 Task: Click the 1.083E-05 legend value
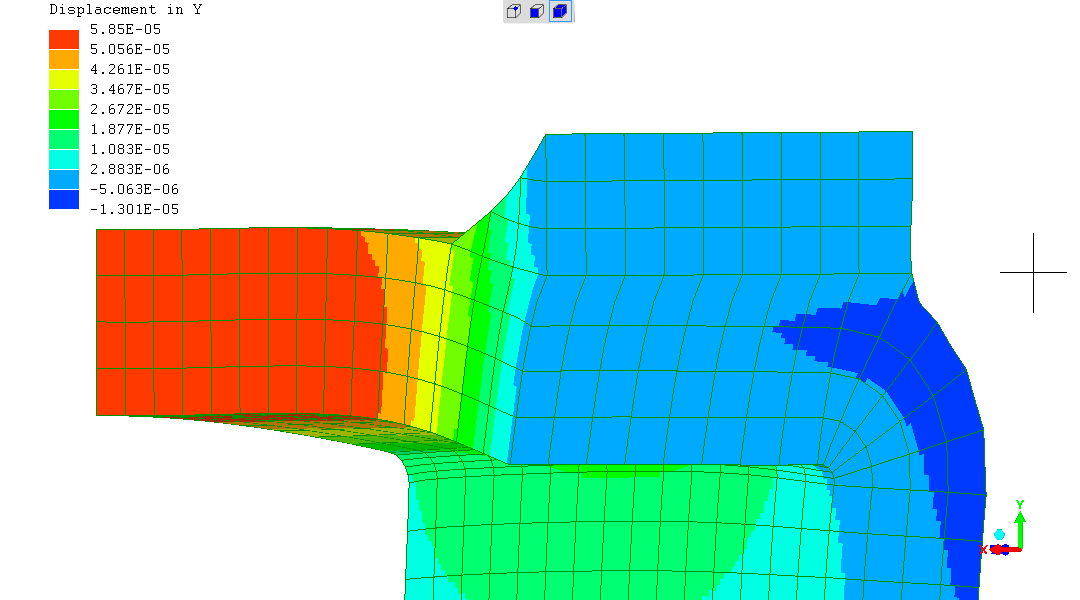pyautogui.click(x=129, y=149)
